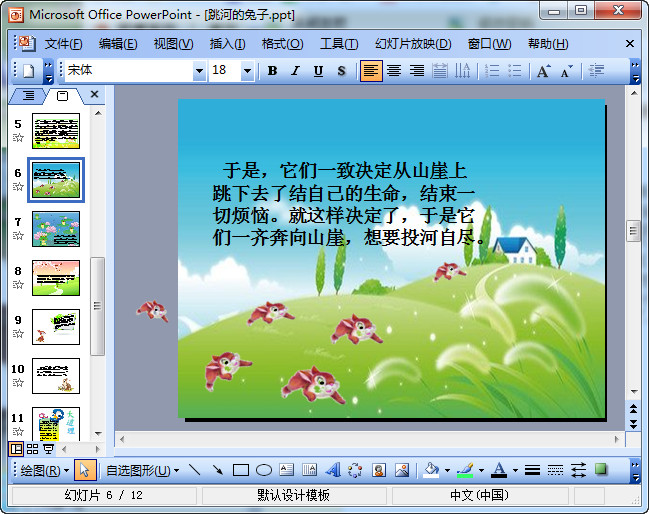Open the 帮助(H) menu
The width and height of the screenshot is (649, 514).
548,43
